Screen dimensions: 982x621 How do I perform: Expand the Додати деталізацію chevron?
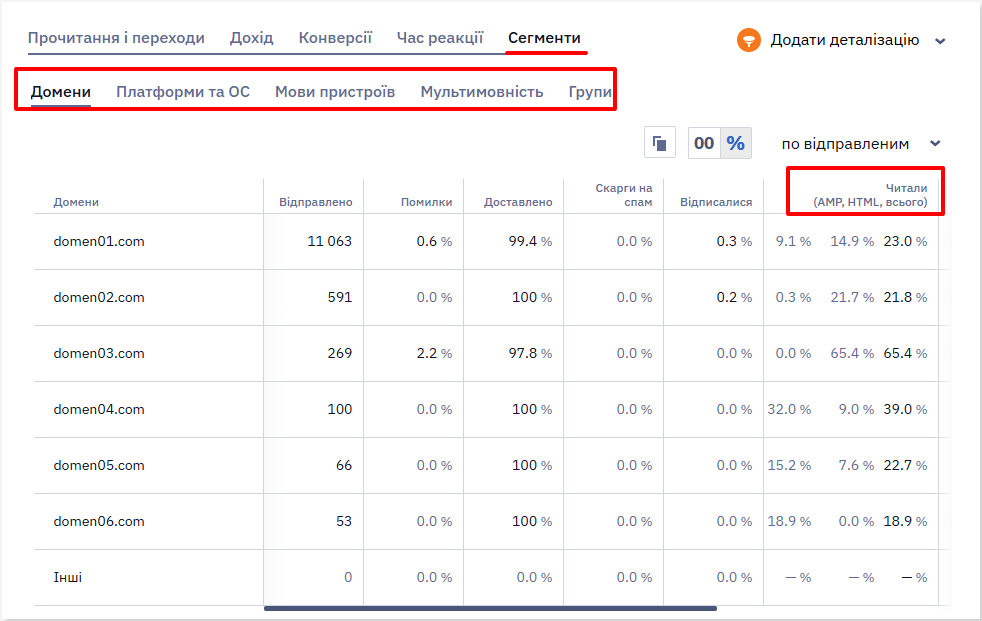tap(940, 41)
